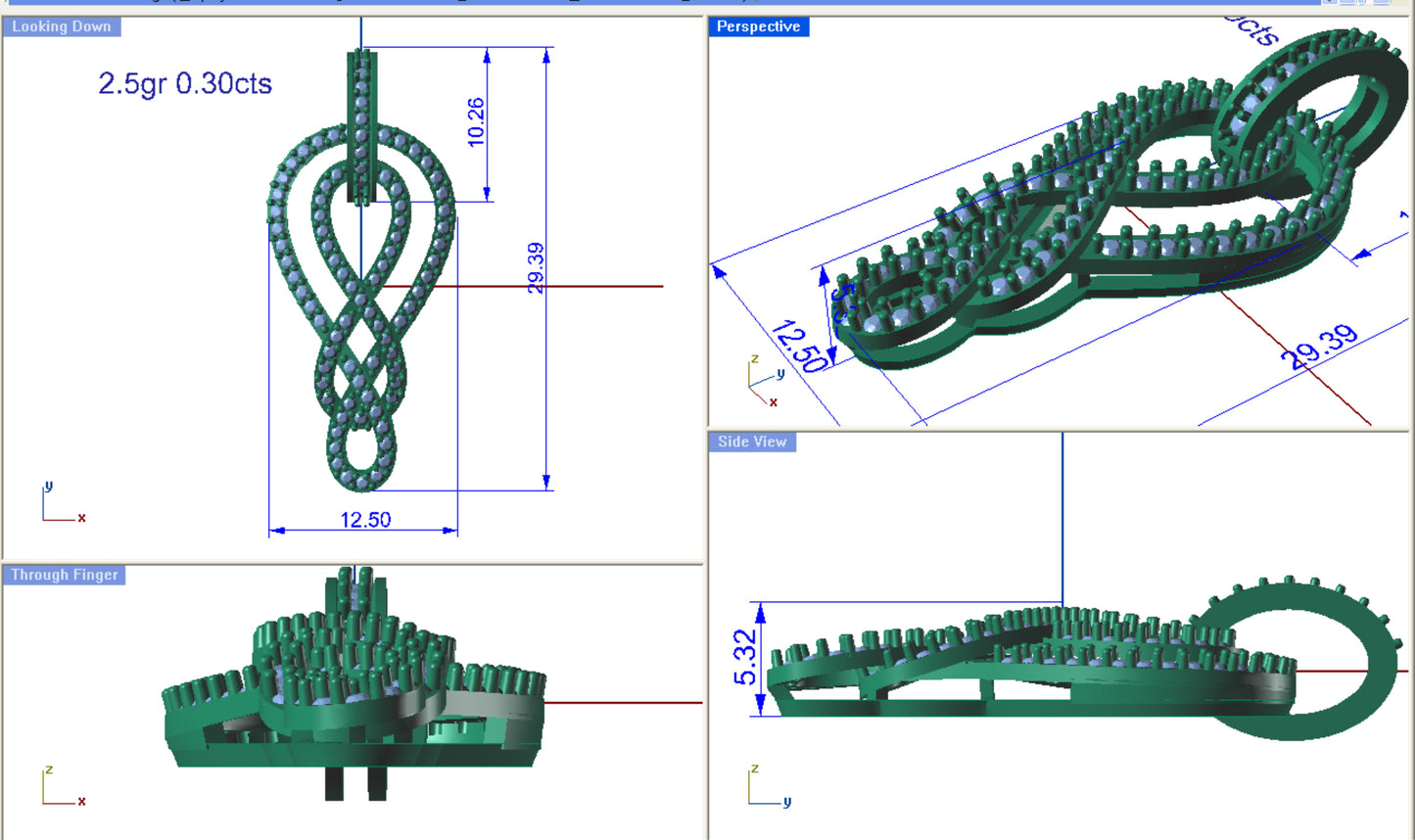Select the 12.50 width dimension in Looking Down
The width and height of the screenshot is (1415, 840).
(365, 519)
